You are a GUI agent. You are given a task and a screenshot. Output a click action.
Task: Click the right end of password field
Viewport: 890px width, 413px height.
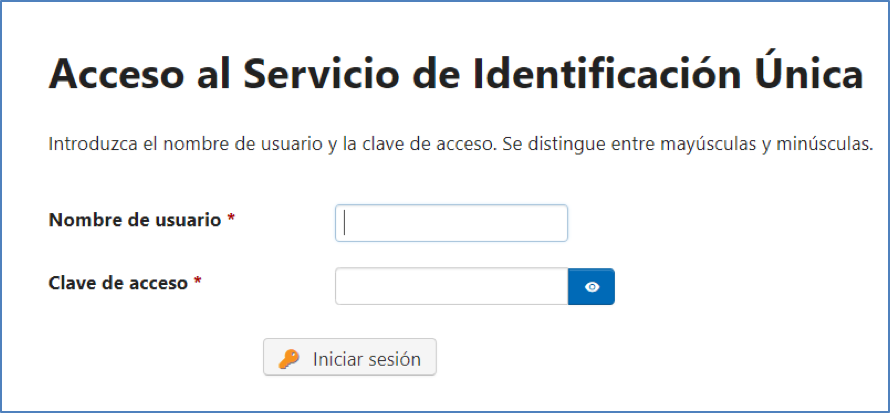[556, 286]
